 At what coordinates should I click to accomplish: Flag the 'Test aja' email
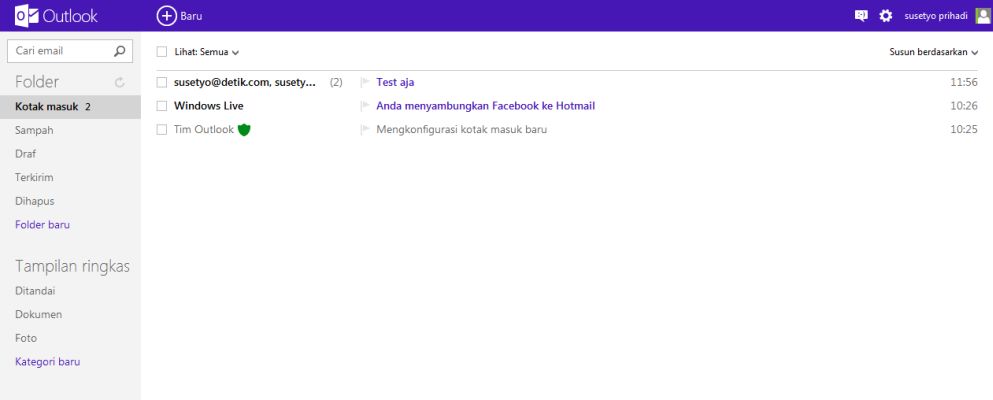click(x=365, y=82)
